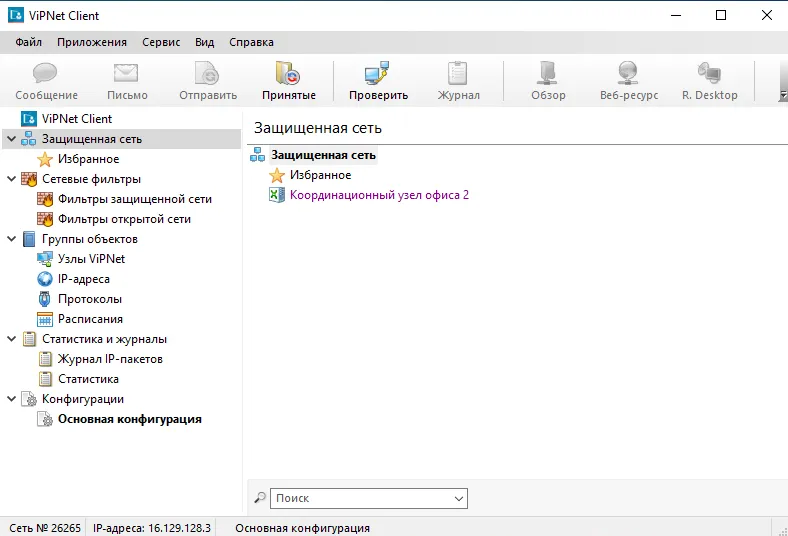The width and height of the screenshot is (788, 536).
Task: Collapse the Статистика и журналы node
Action: click(x=12, y=339)
